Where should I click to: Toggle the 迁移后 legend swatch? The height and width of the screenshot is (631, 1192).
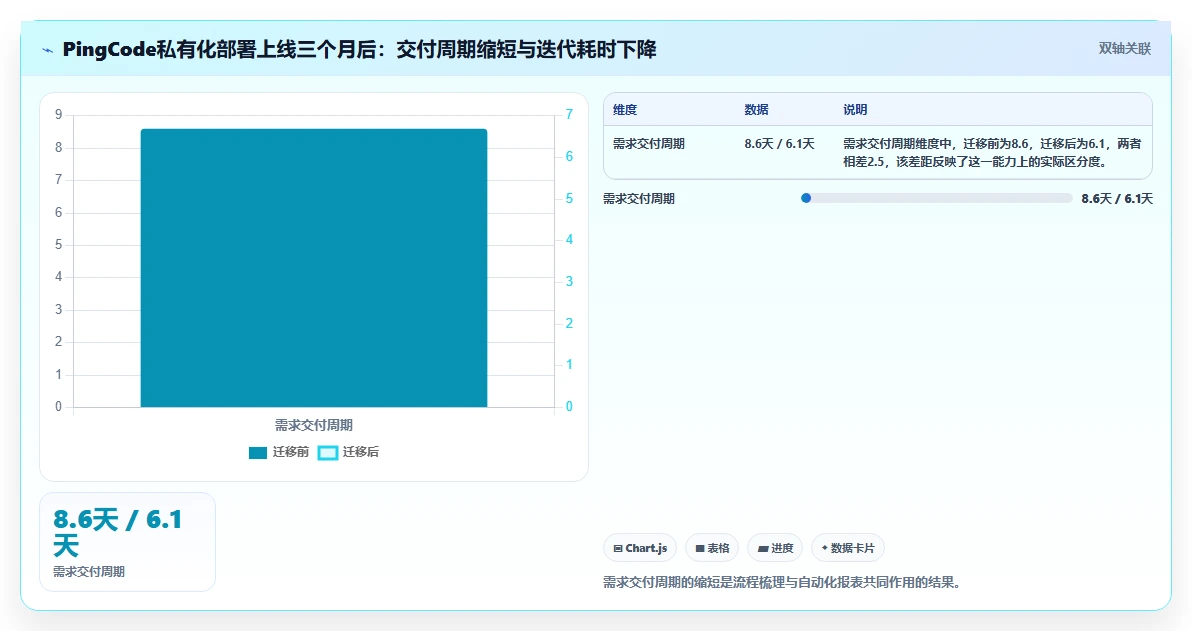[328, 452]
